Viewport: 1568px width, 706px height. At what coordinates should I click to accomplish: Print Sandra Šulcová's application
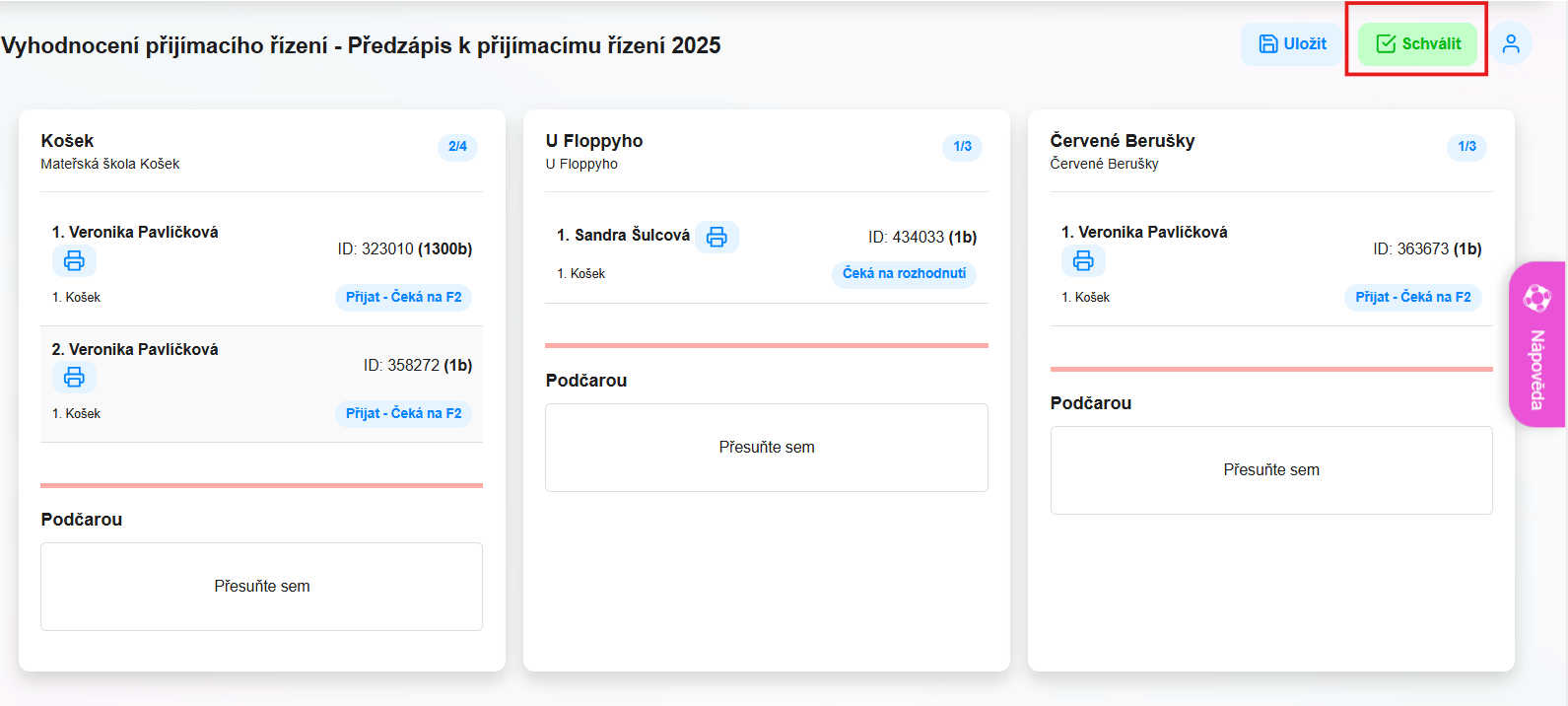(x=716, y=238)
